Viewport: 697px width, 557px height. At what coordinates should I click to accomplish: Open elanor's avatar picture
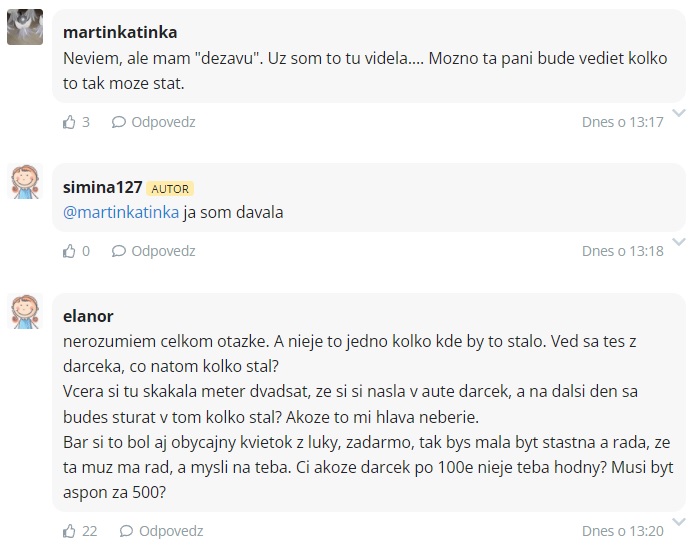[x=25, y=311]
